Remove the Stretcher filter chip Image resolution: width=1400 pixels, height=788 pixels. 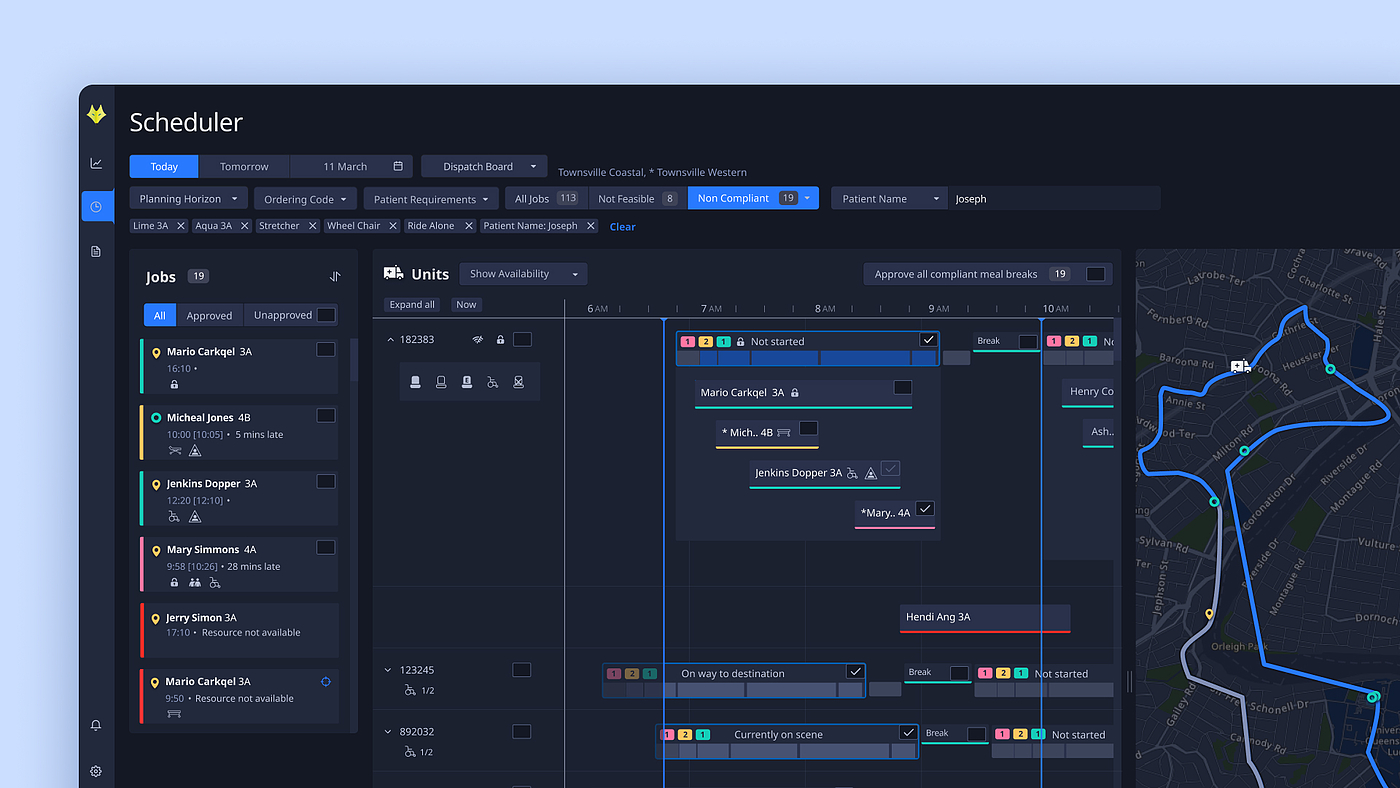pos(312,226)
